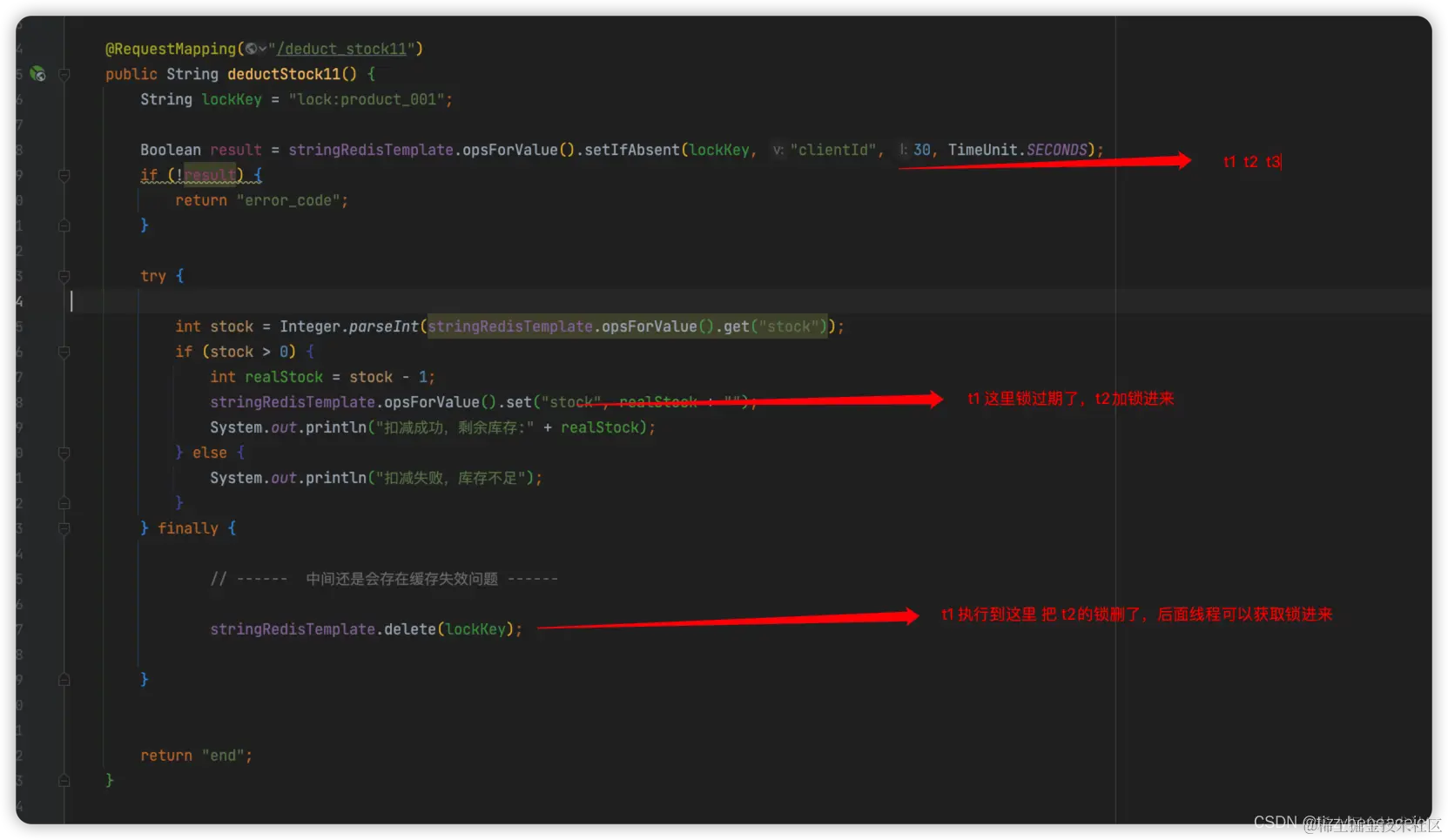Click the try keyword
The height and width of the screenshot is (840, 1448).
click(x=153, y=276)
